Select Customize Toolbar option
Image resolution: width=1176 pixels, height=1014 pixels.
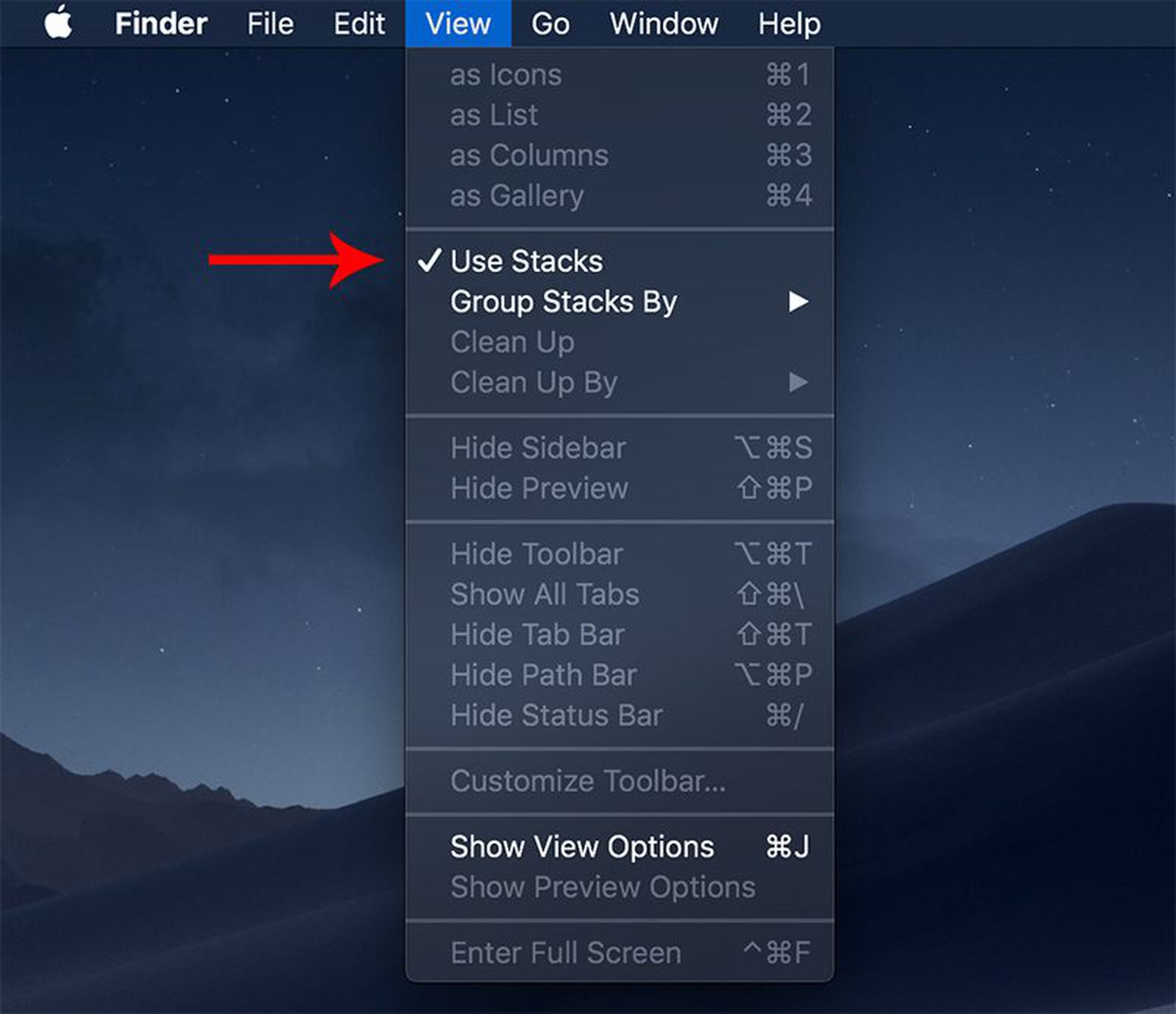pyautogui.click(x=588, y=782)
